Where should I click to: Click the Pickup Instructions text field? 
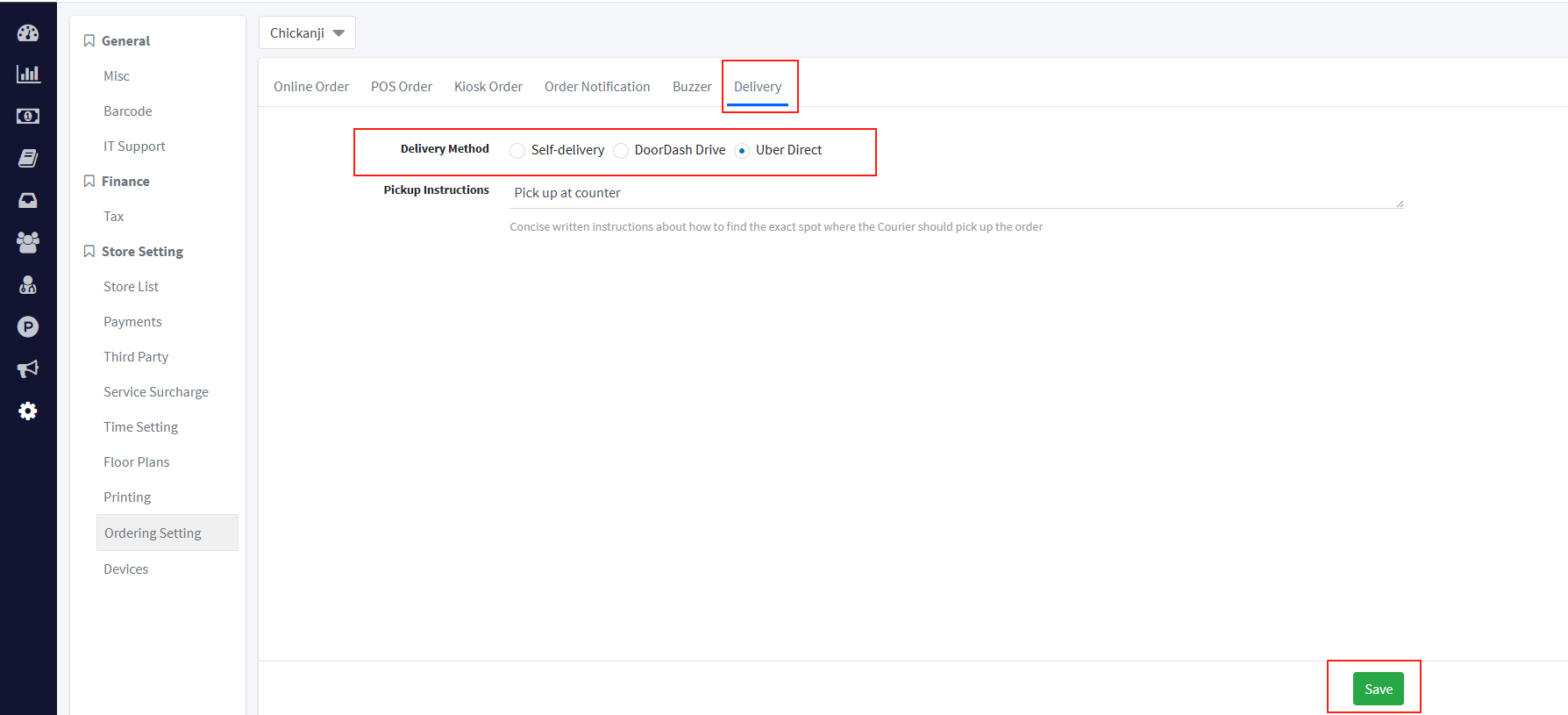tap(956, 193)
